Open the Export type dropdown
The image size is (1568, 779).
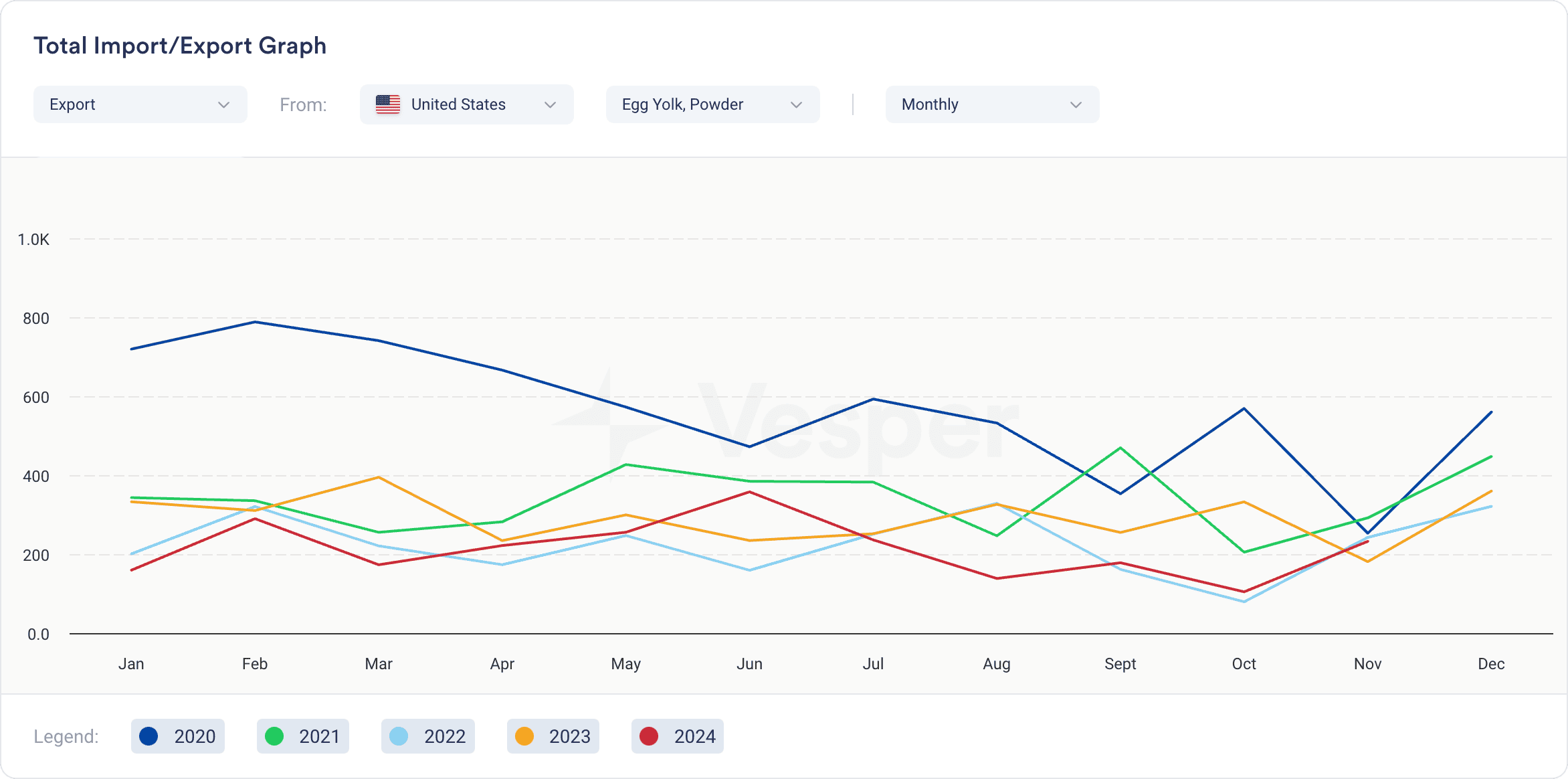(x=140, y=104)
